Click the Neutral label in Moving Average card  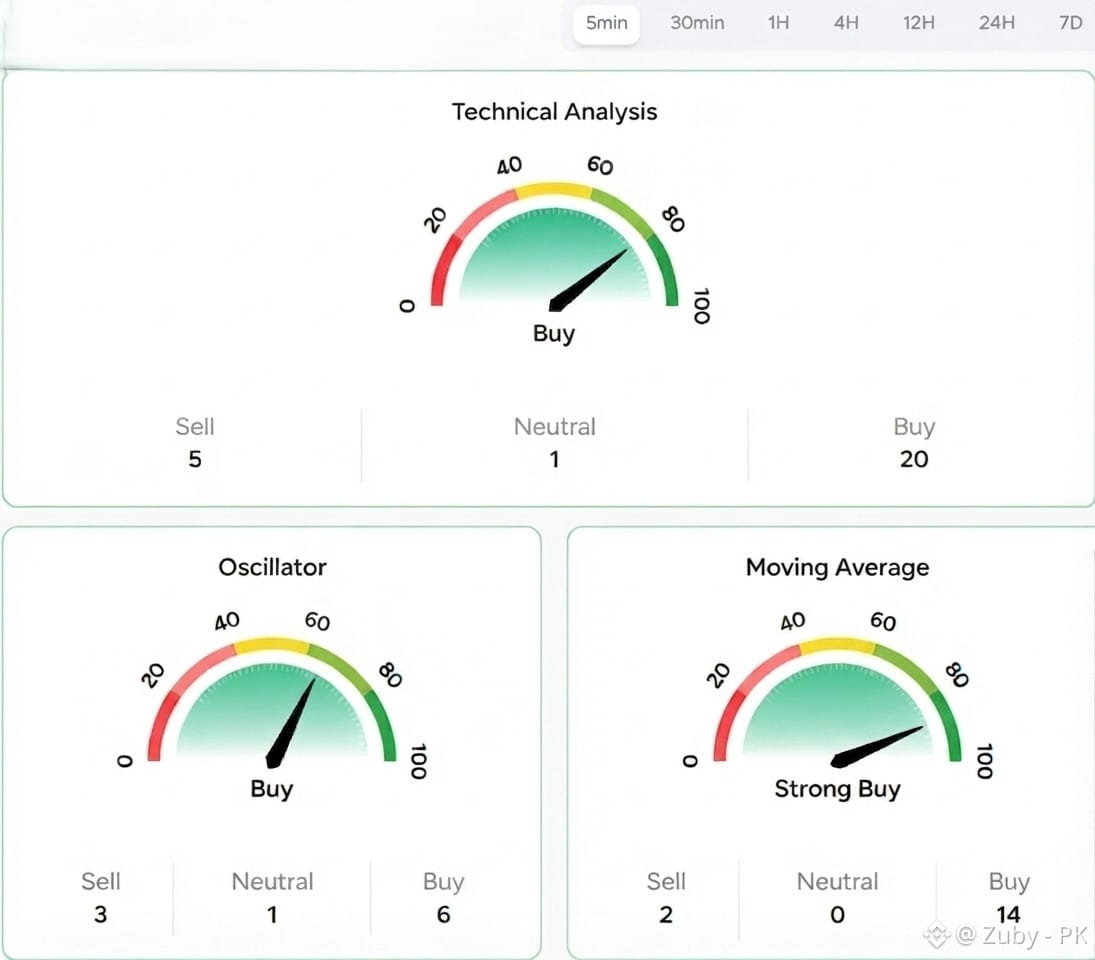click(837, 881)
